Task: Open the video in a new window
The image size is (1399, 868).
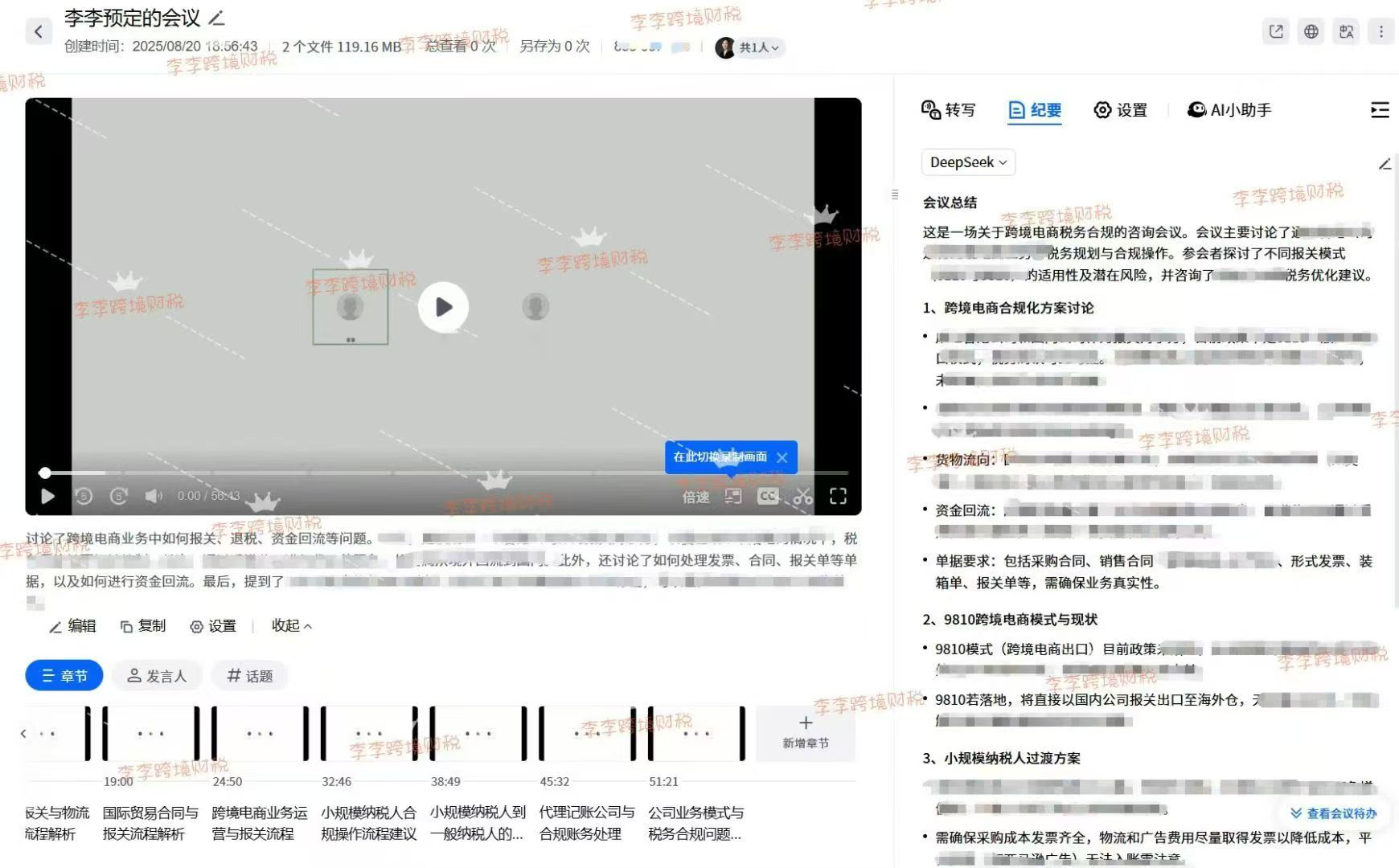Action: pos(1275,31)
